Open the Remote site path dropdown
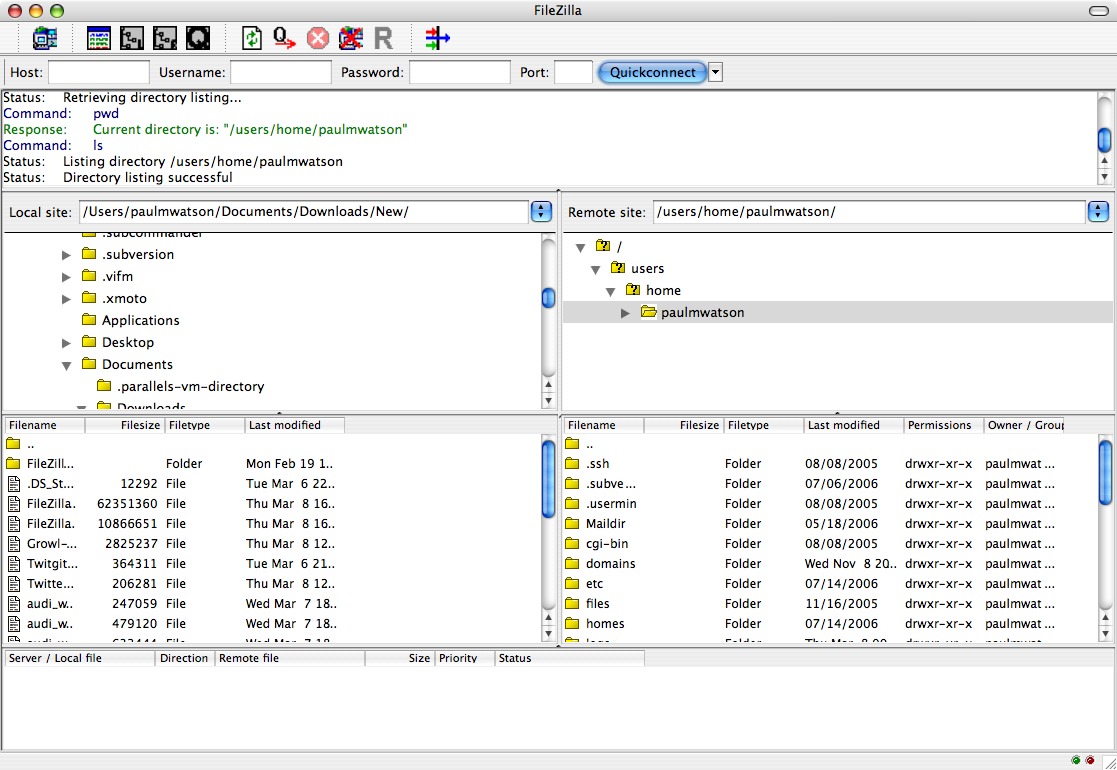Image resolution: width=1117 pixels, height=770 pixels. [1098, 212]
